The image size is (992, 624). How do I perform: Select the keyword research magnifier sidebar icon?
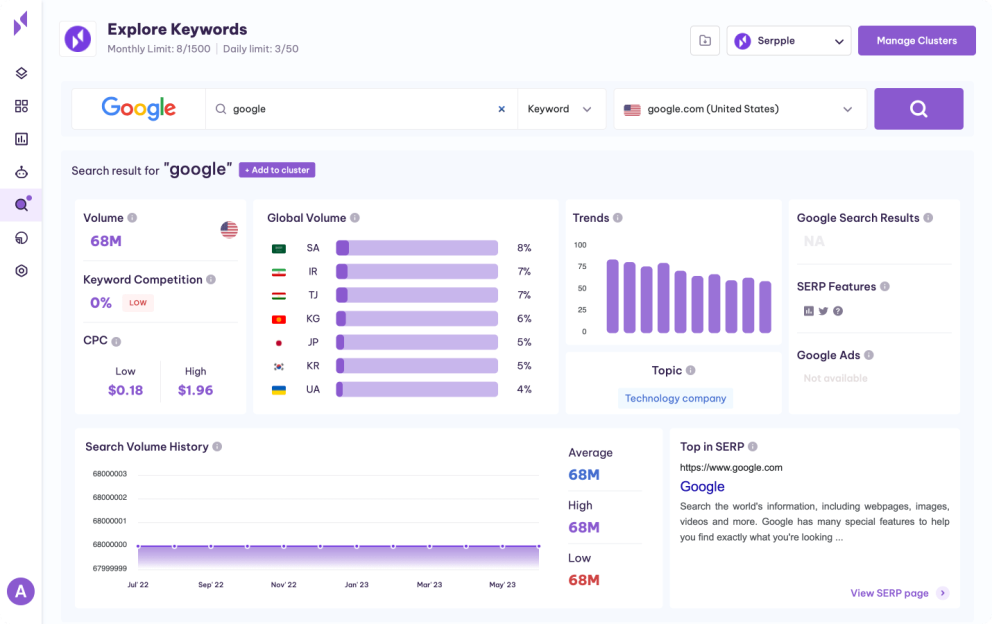(21, 204)
